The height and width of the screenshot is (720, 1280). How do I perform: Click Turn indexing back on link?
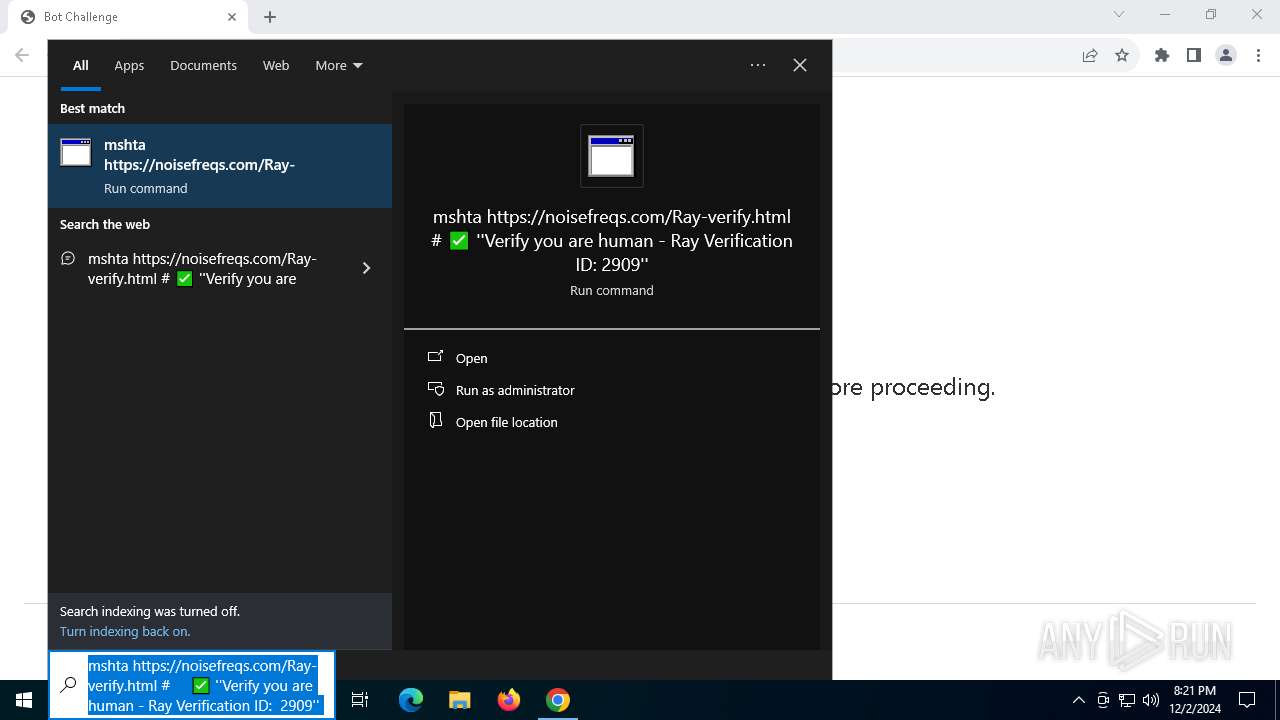125,631
